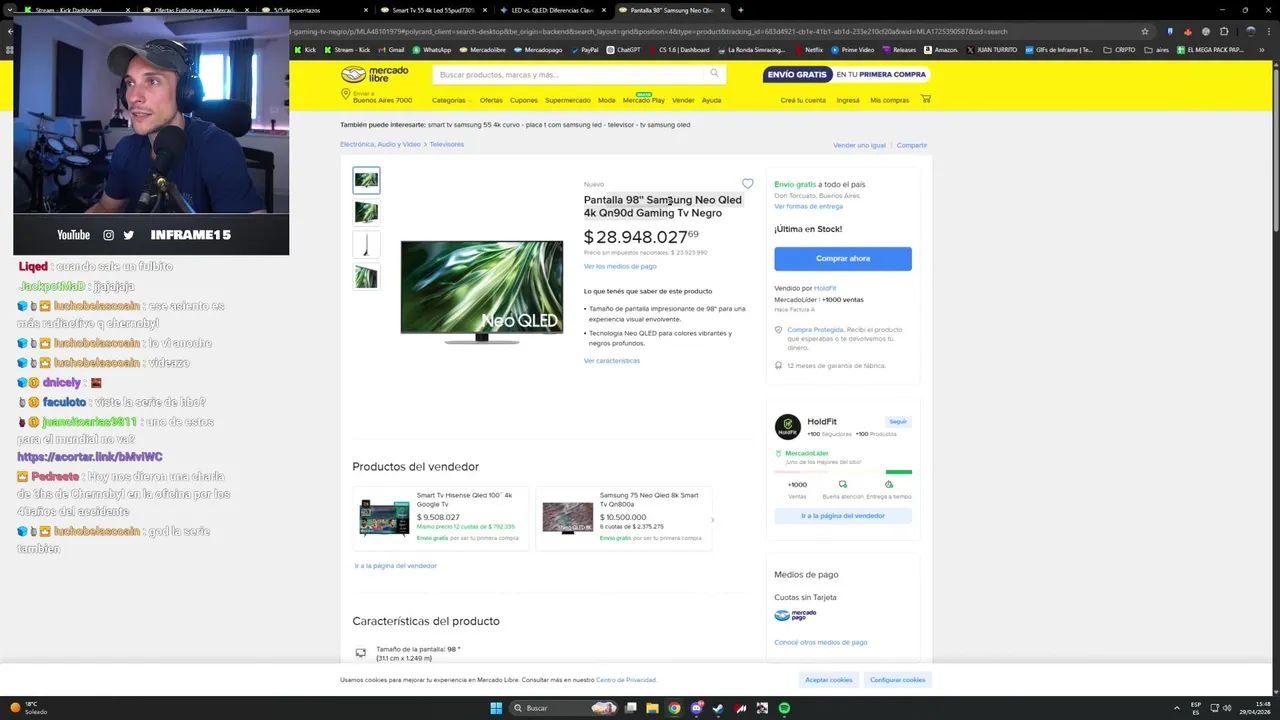This screenshot has height=720, width=1280.
Task: Open Mis compras link
Action: point(890,100)
